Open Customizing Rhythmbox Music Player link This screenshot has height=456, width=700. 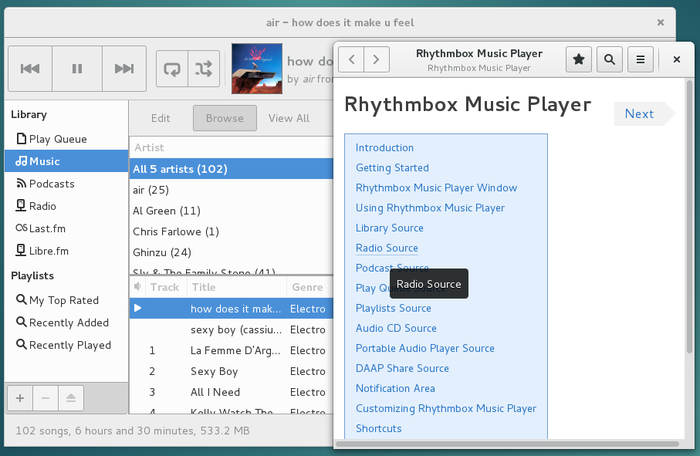pyautogui.click(x=446, y=409)
